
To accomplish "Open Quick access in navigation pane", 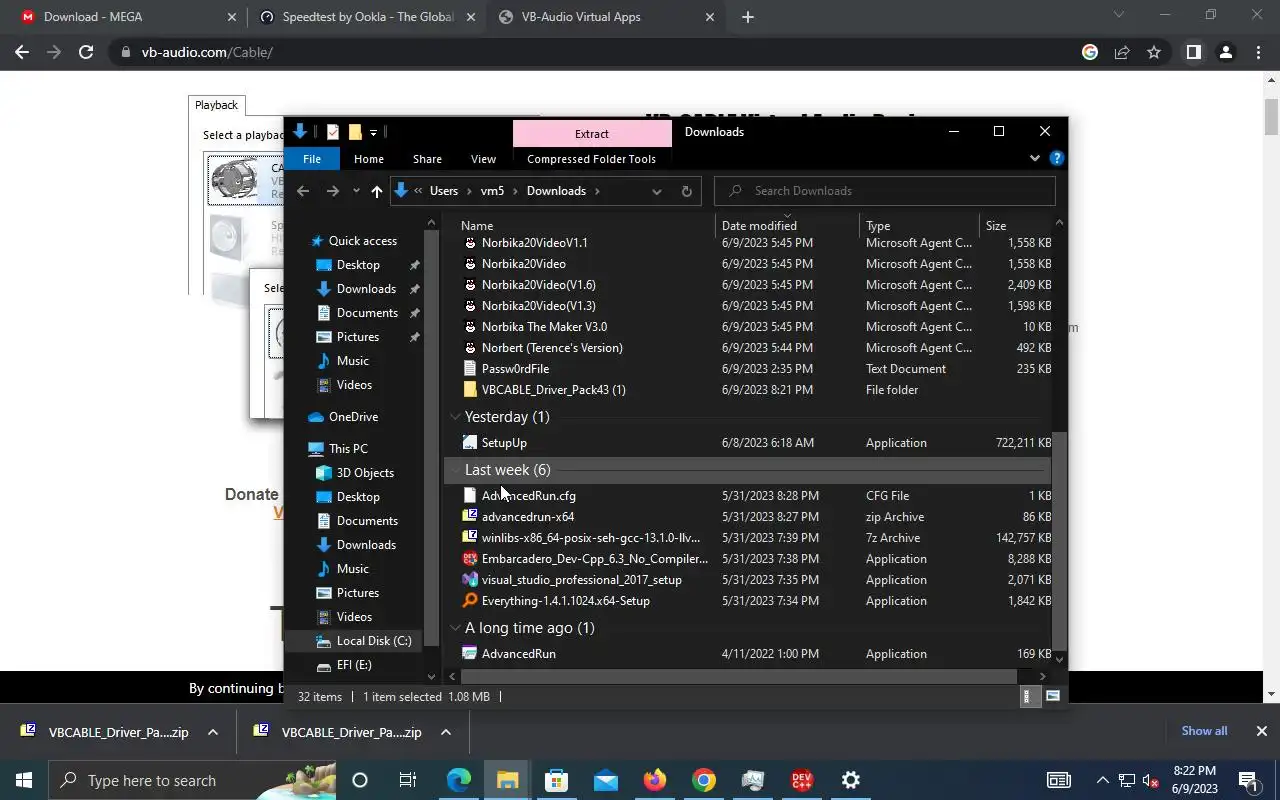I will click(362, 241).
